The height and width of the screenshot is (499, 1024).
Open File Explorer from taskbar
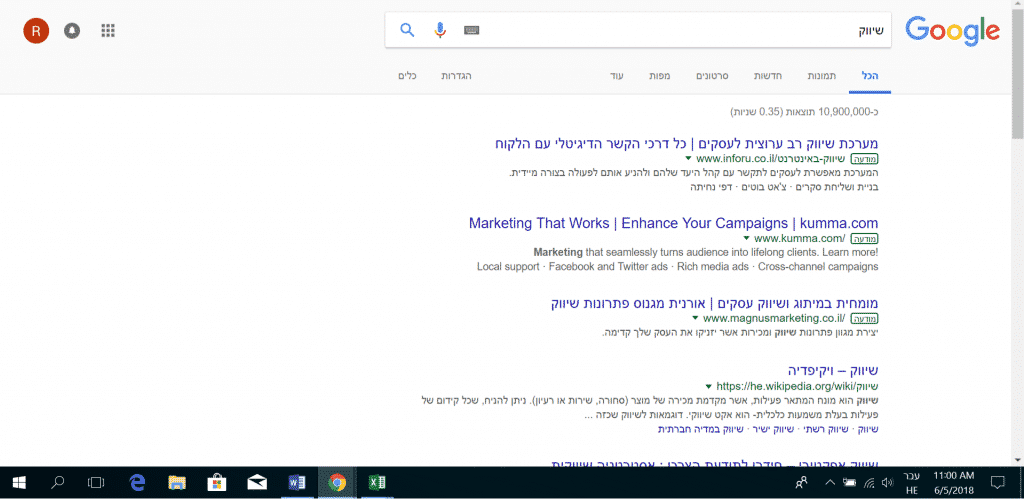177,483
